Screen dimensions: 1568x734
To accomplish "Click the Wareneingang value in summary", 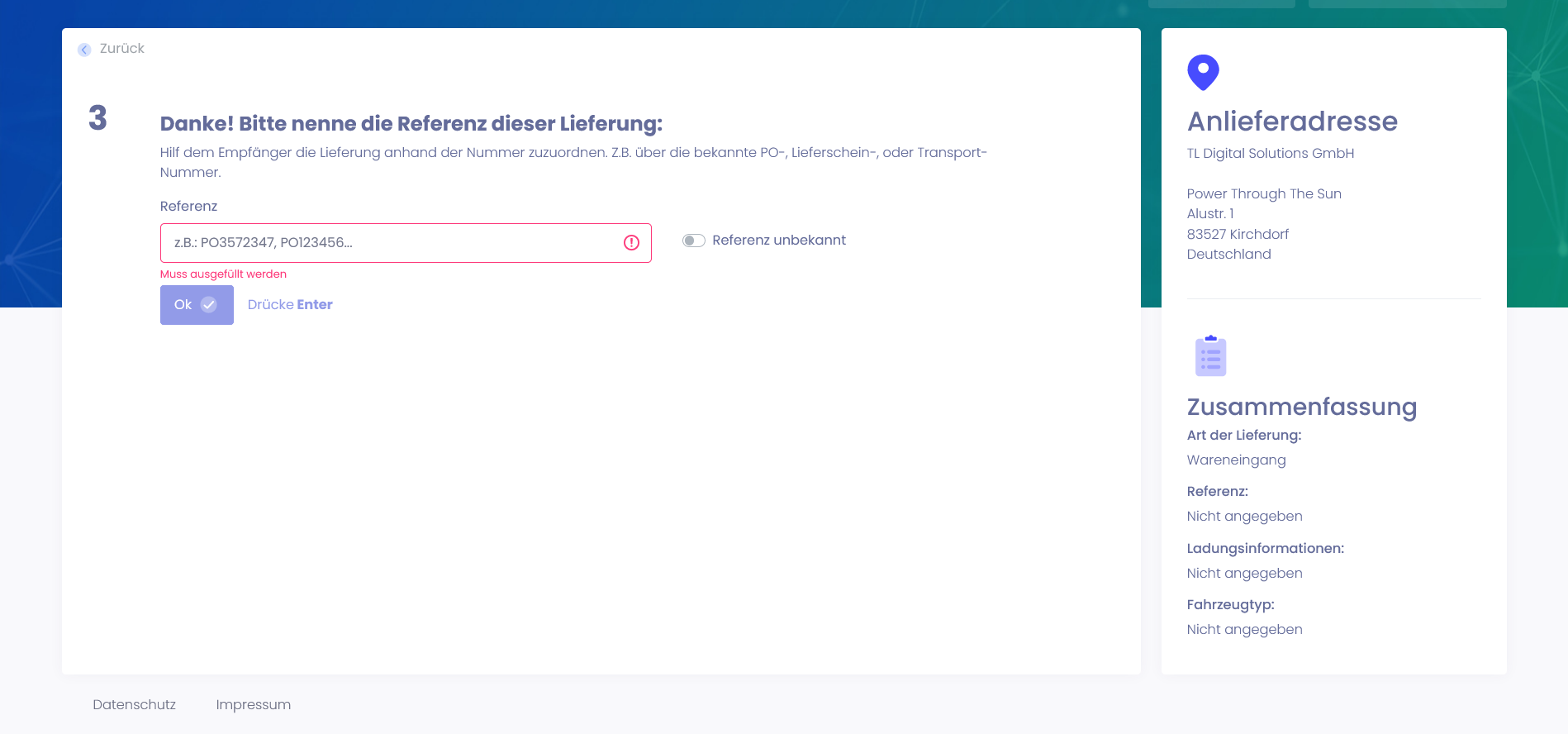I will (1236, 460).
